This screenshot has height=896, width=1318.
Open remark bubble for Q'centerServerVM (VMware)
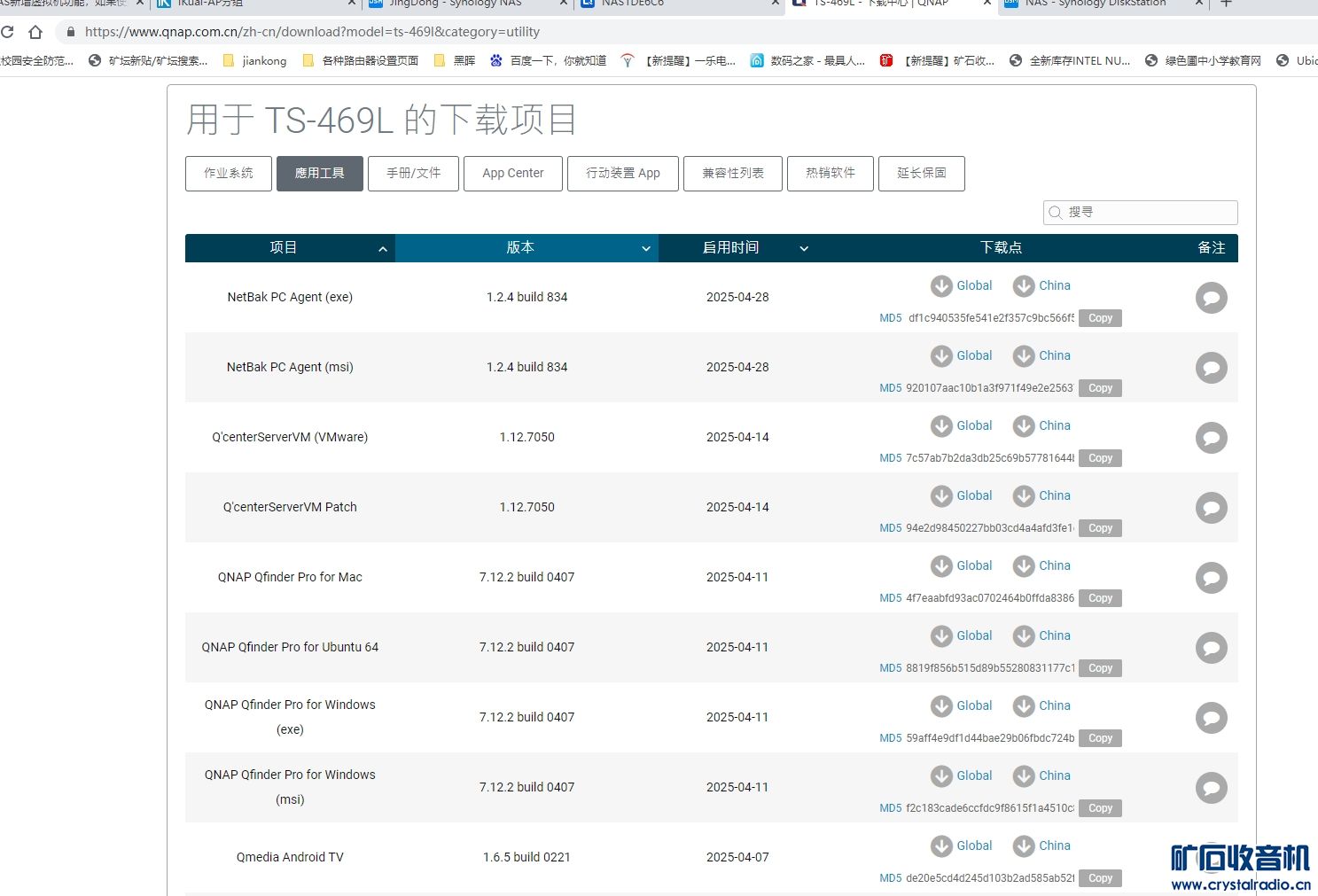[x=1211, y=438]
